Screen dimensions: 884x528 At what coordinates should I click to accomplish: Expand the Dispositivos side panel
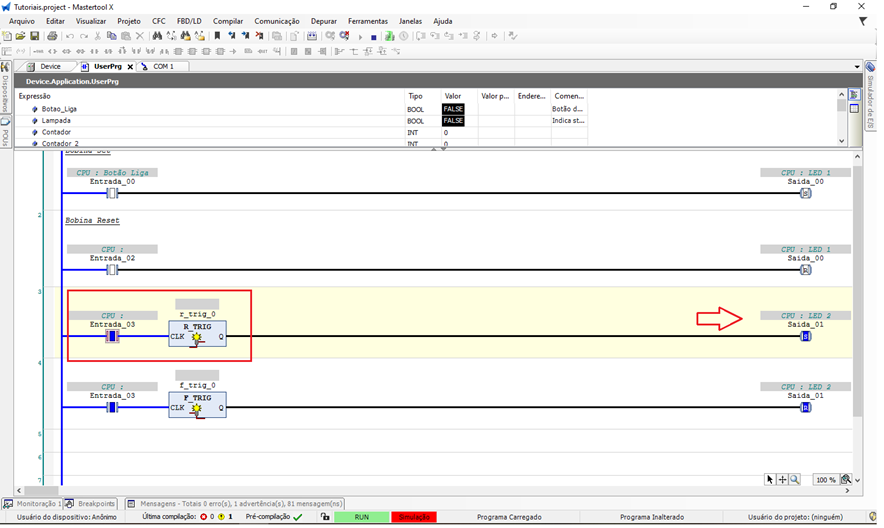[x=5, y=95]
